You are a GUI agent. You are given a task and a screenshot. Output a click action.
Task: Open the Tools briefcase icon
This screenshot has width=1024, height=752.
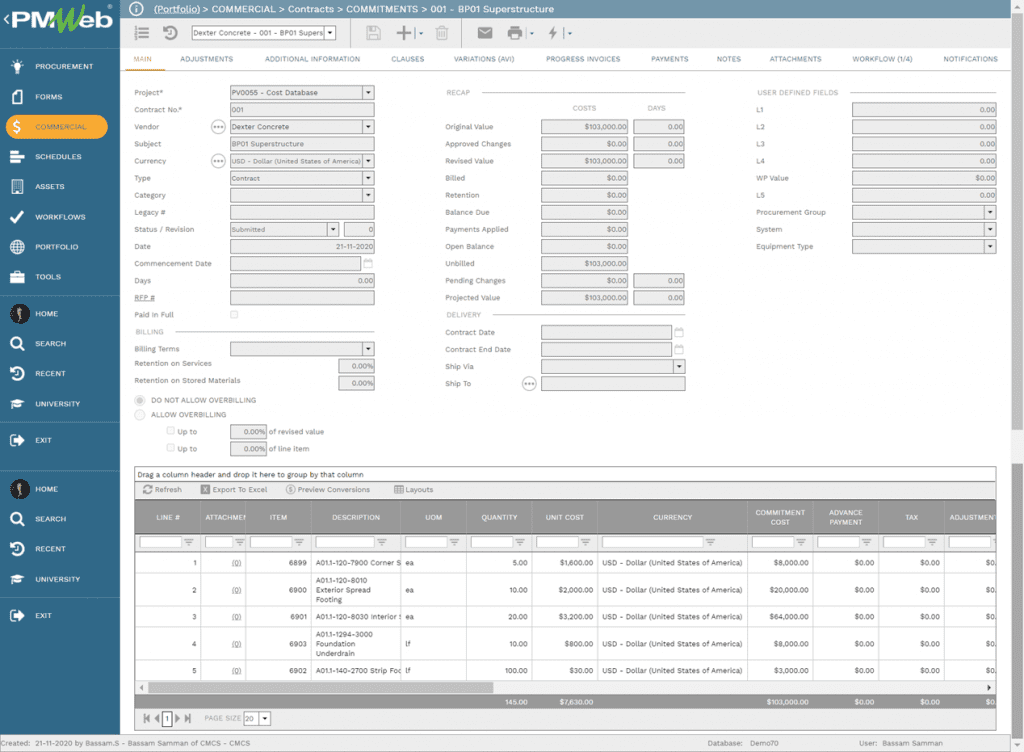[x=17, y=277]
